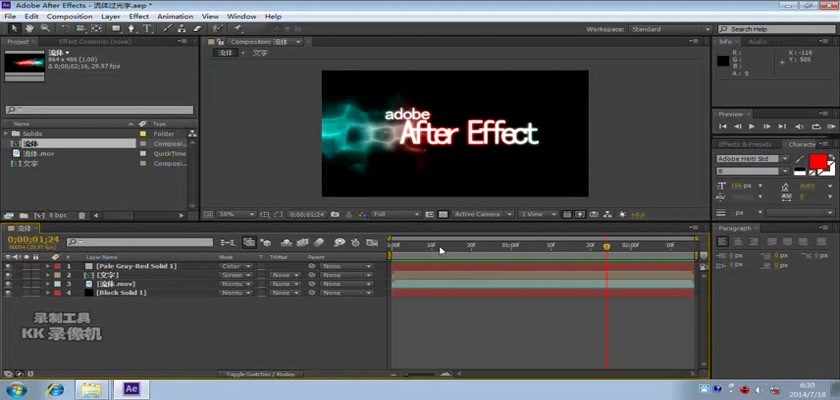
Task: Show channel and color management settings
Action: (363, 214)
